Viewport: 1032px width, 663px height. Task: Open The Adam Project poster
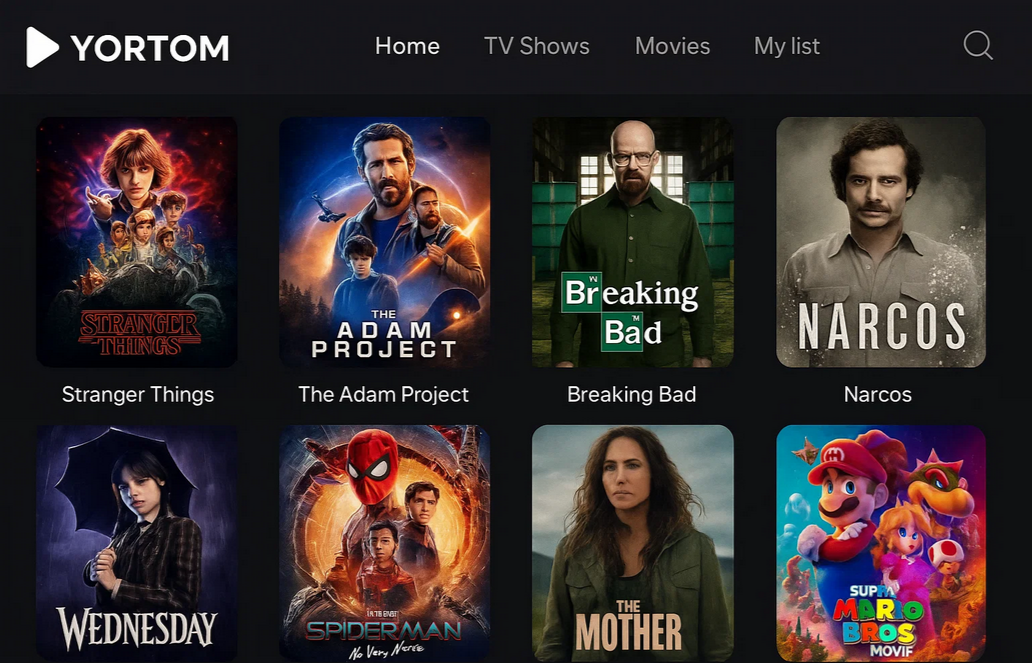384,242
